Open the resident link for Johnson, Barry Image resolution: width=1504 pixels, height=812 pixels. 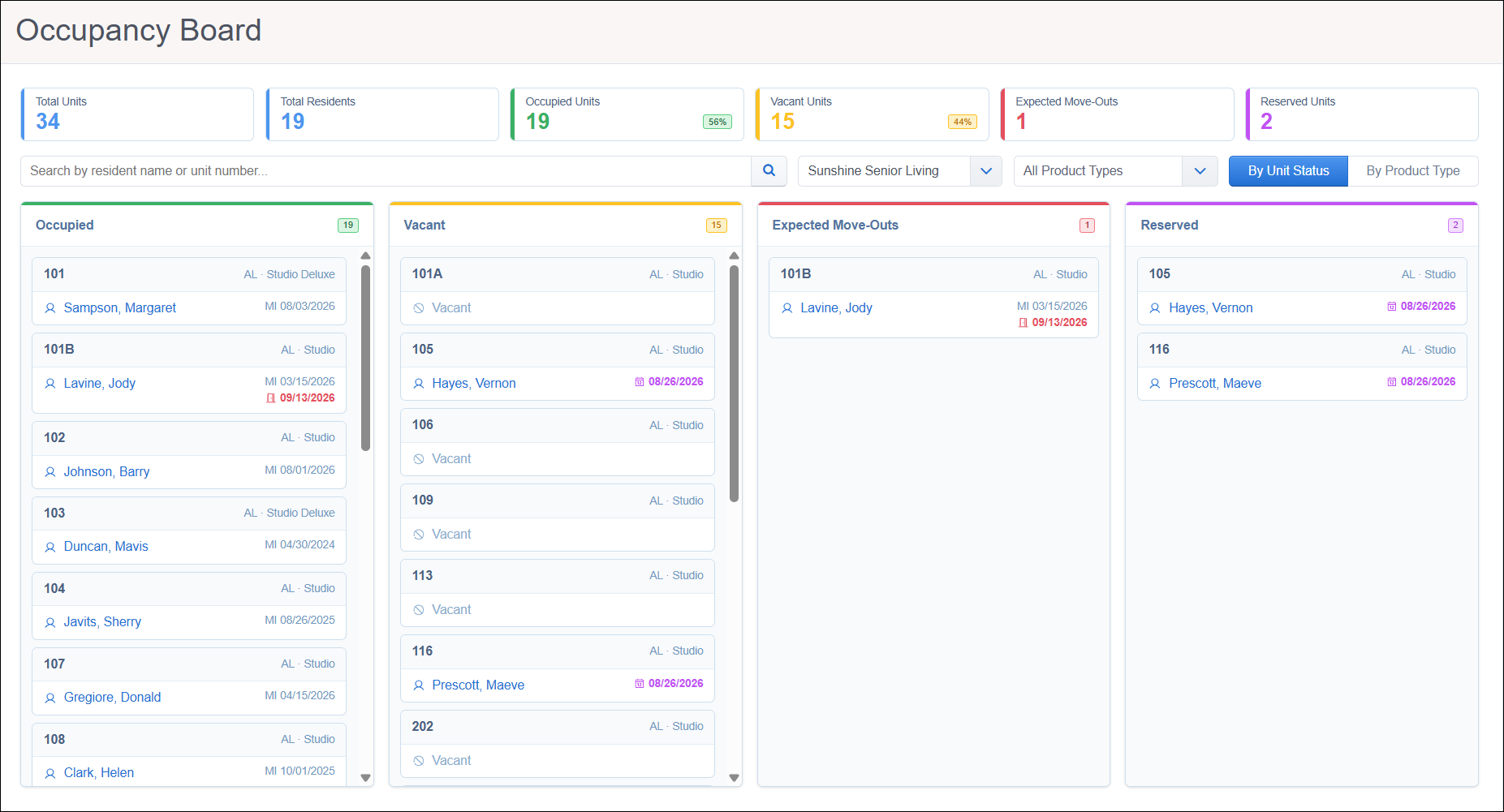click(106, 472)
